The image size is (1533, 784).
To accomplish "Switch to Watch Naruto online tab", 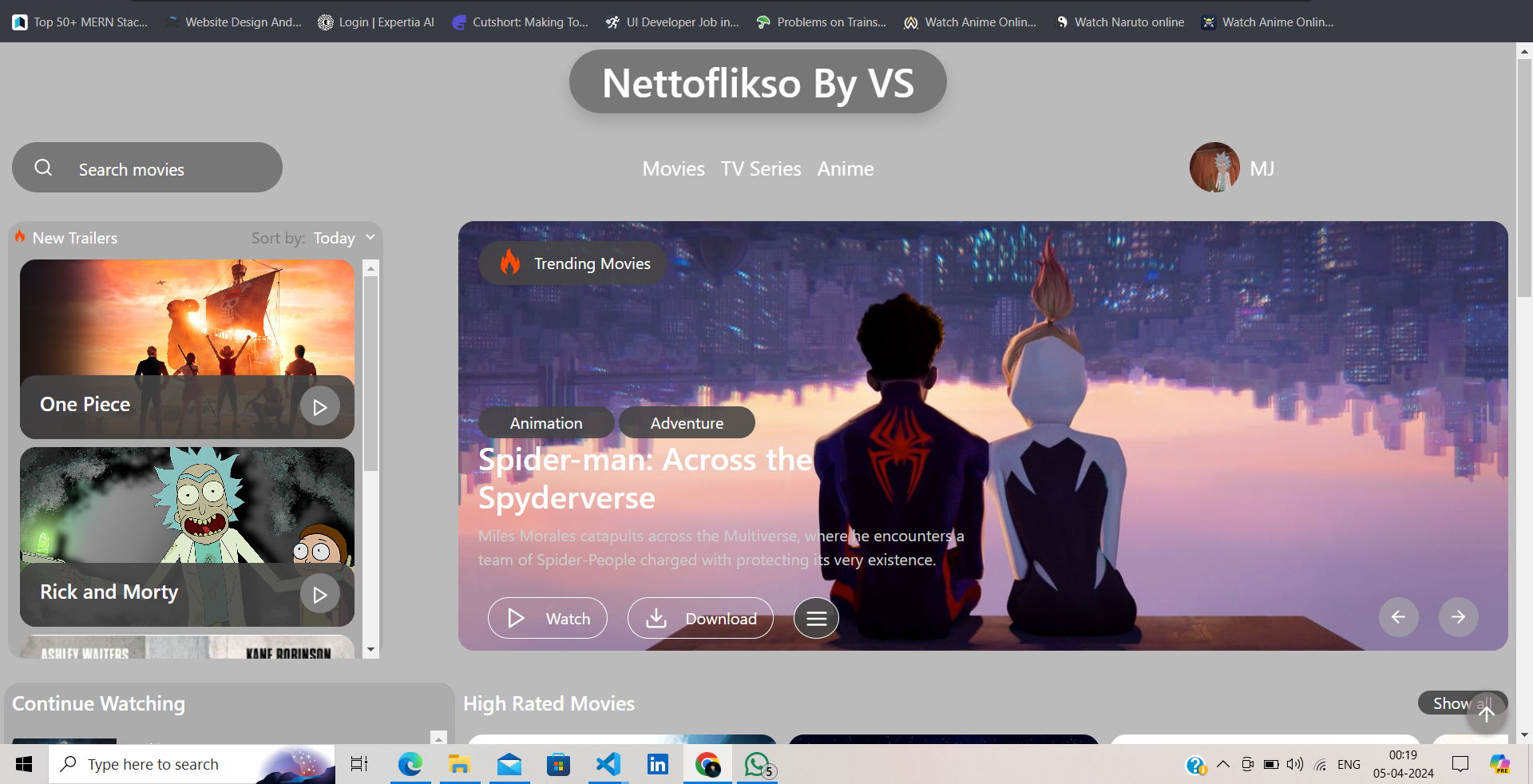I will pyautogui.click(x=1119, y=22).
